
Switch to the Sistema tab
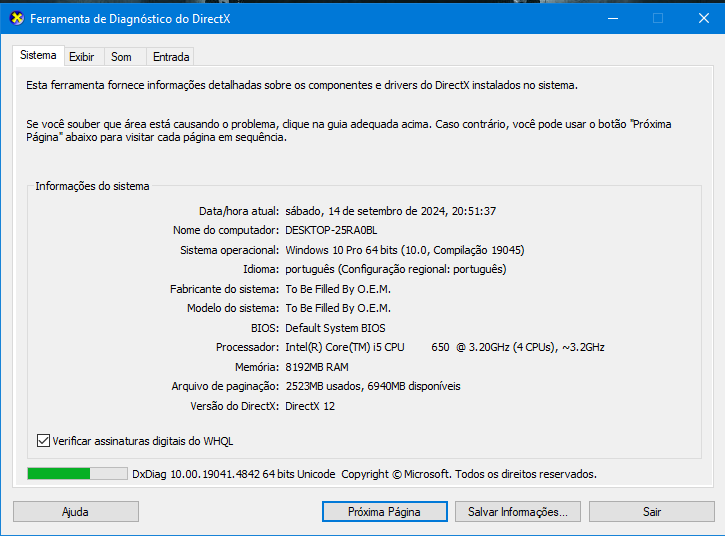(x=38, y=55)
